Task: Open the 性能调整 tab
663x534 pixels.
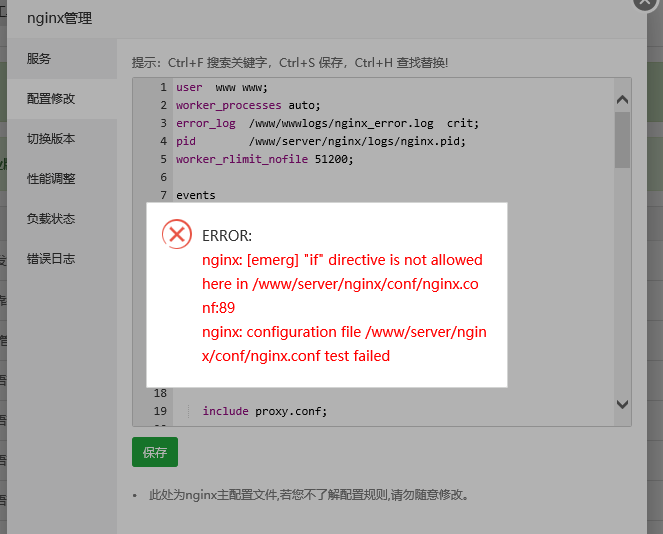Action: tap(62, 178)
